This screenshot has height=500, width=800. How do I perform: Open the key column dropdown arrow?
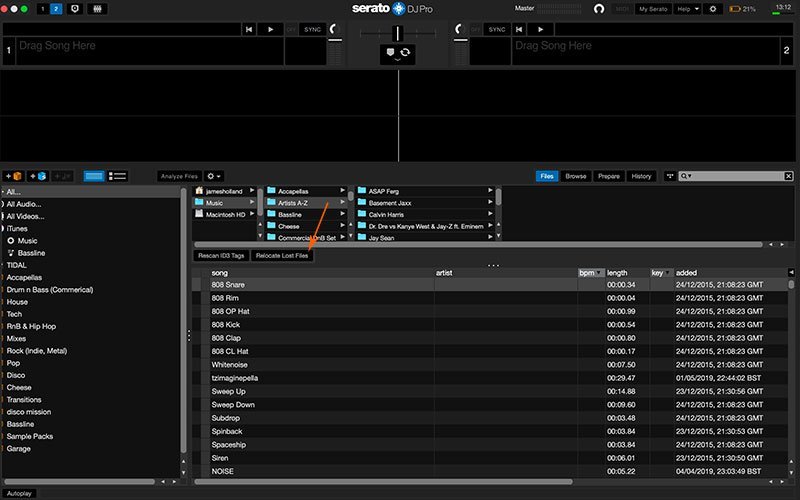(667, 273)
